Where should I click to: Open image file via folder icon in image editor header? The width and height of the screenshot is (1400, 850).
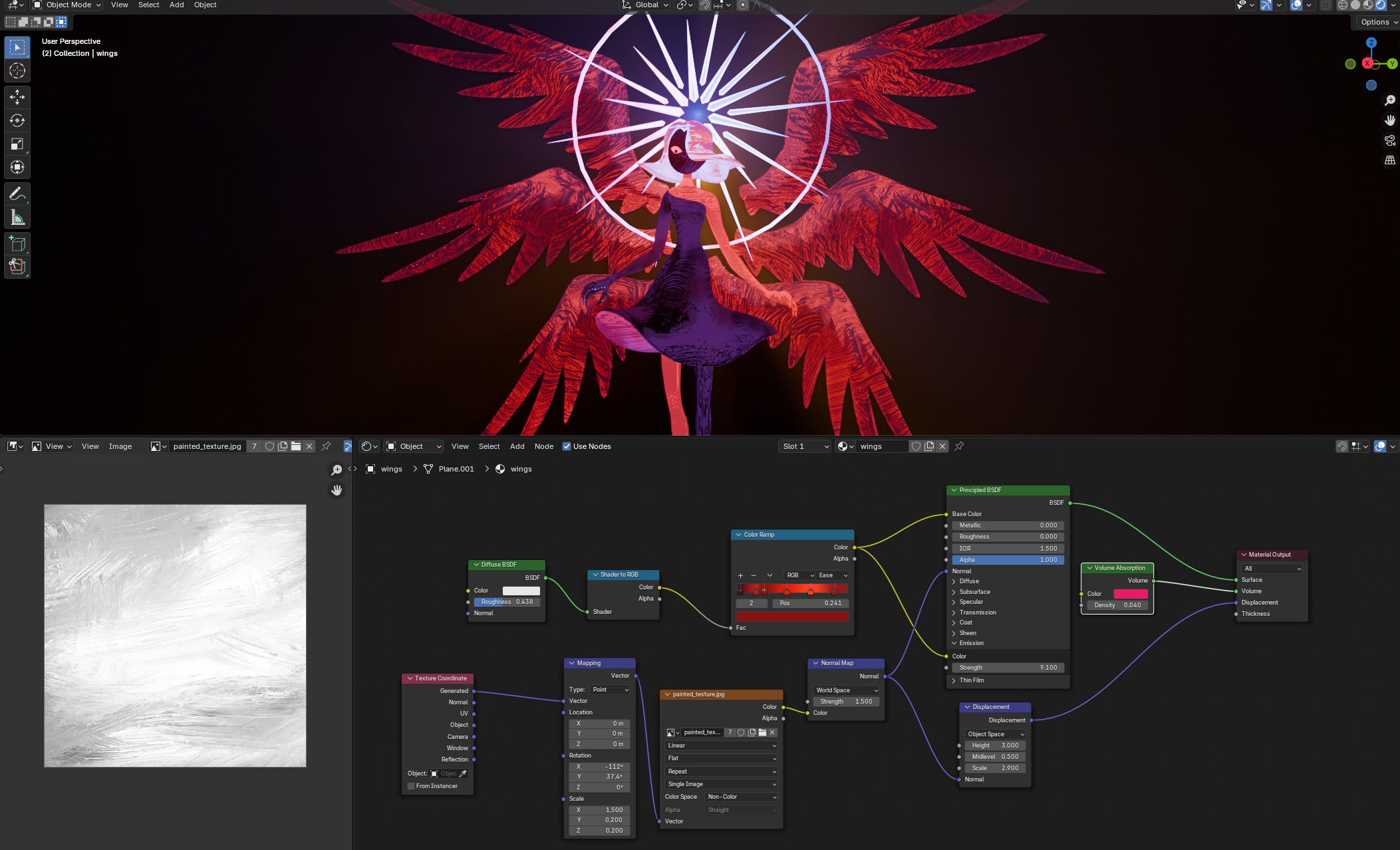click(x=296, y=446)
